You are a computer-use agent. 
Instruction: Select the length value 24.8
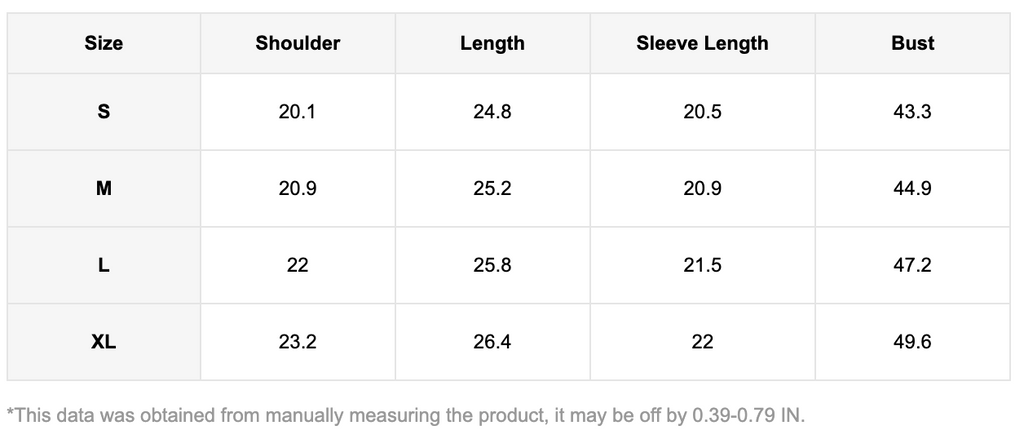point(492,112)
